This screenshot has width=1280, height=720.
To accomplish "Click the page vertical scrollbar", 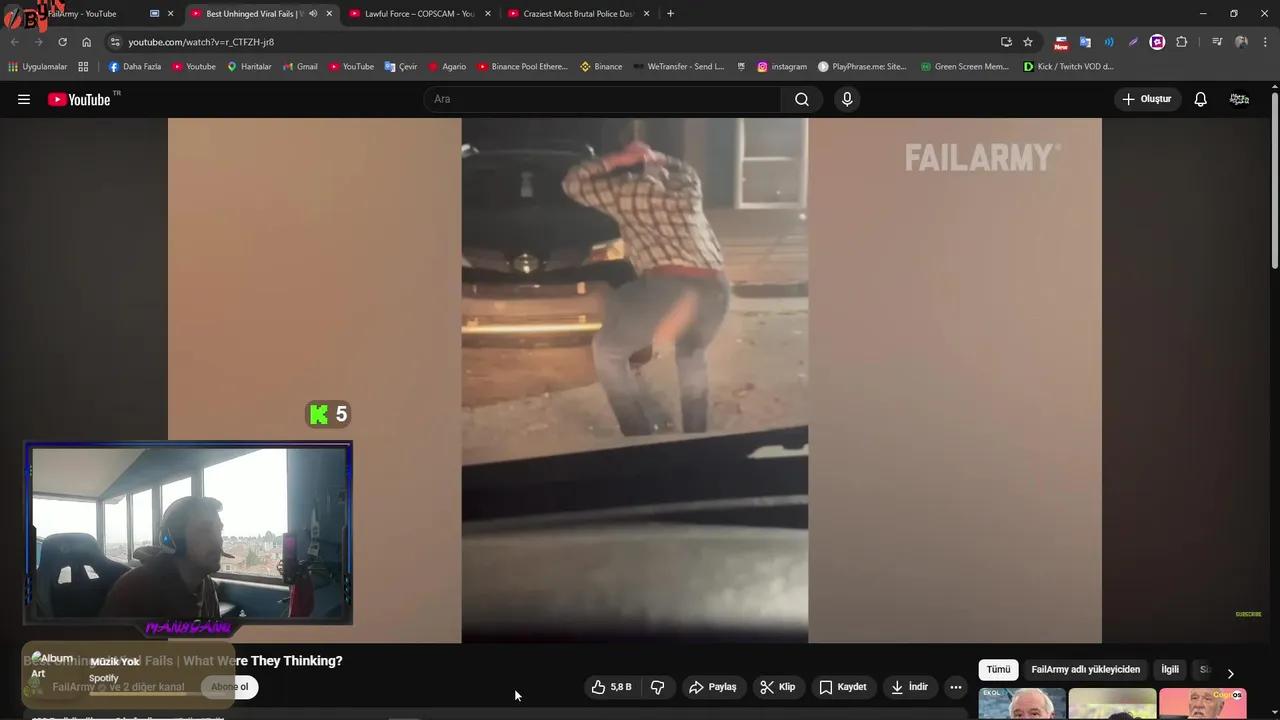I will coord(1275,180).
